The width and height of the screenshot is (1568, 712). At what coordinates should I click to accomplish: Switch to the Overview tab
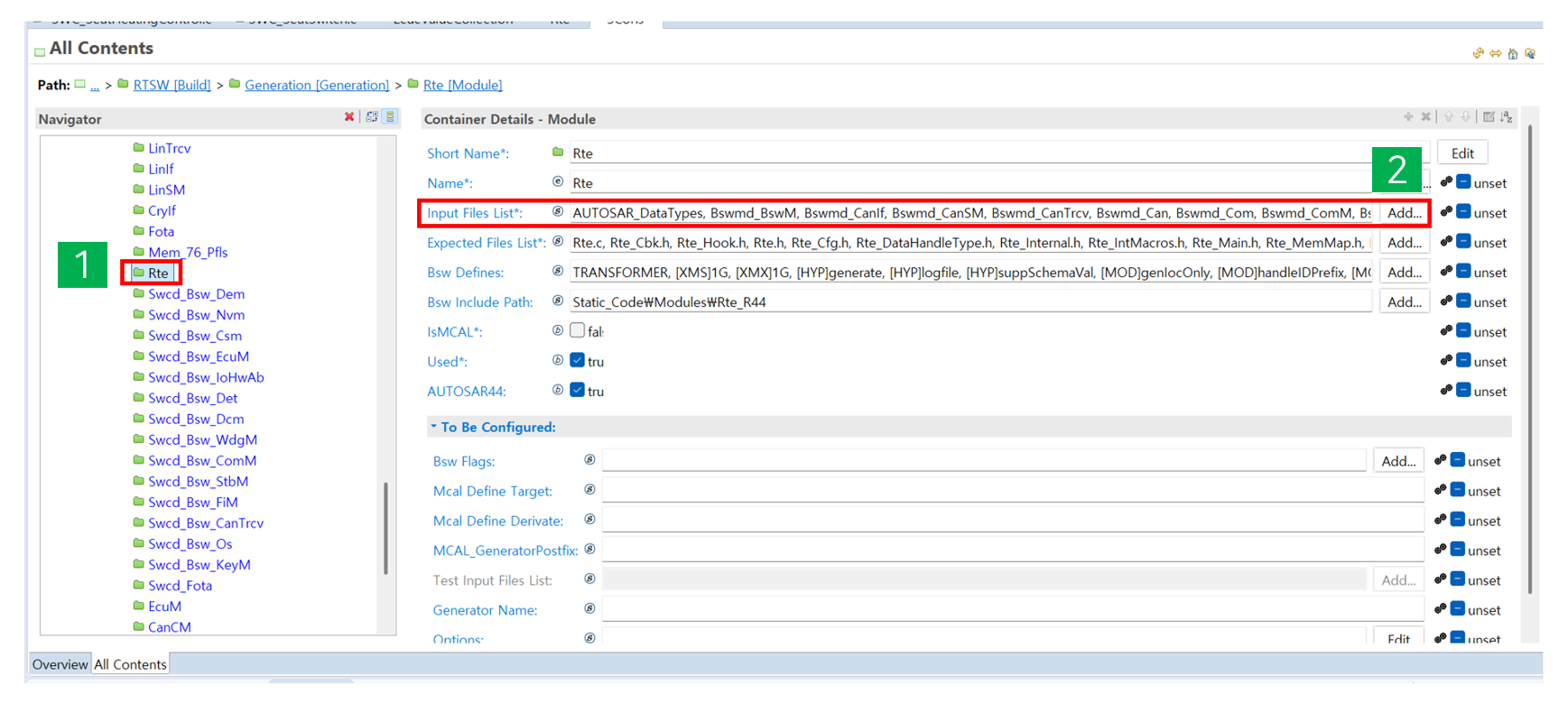[x=60, y=664]
